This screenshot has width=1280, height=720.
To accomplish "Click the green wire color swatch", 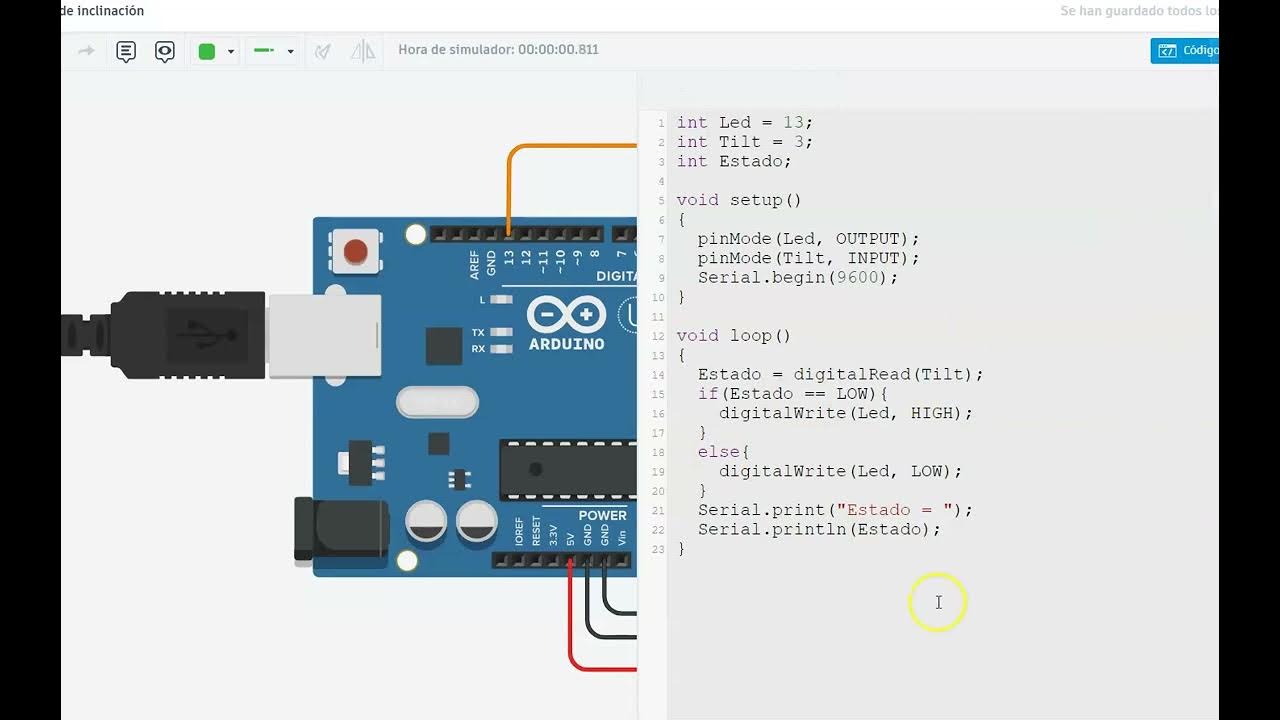I will coord(207,51).
